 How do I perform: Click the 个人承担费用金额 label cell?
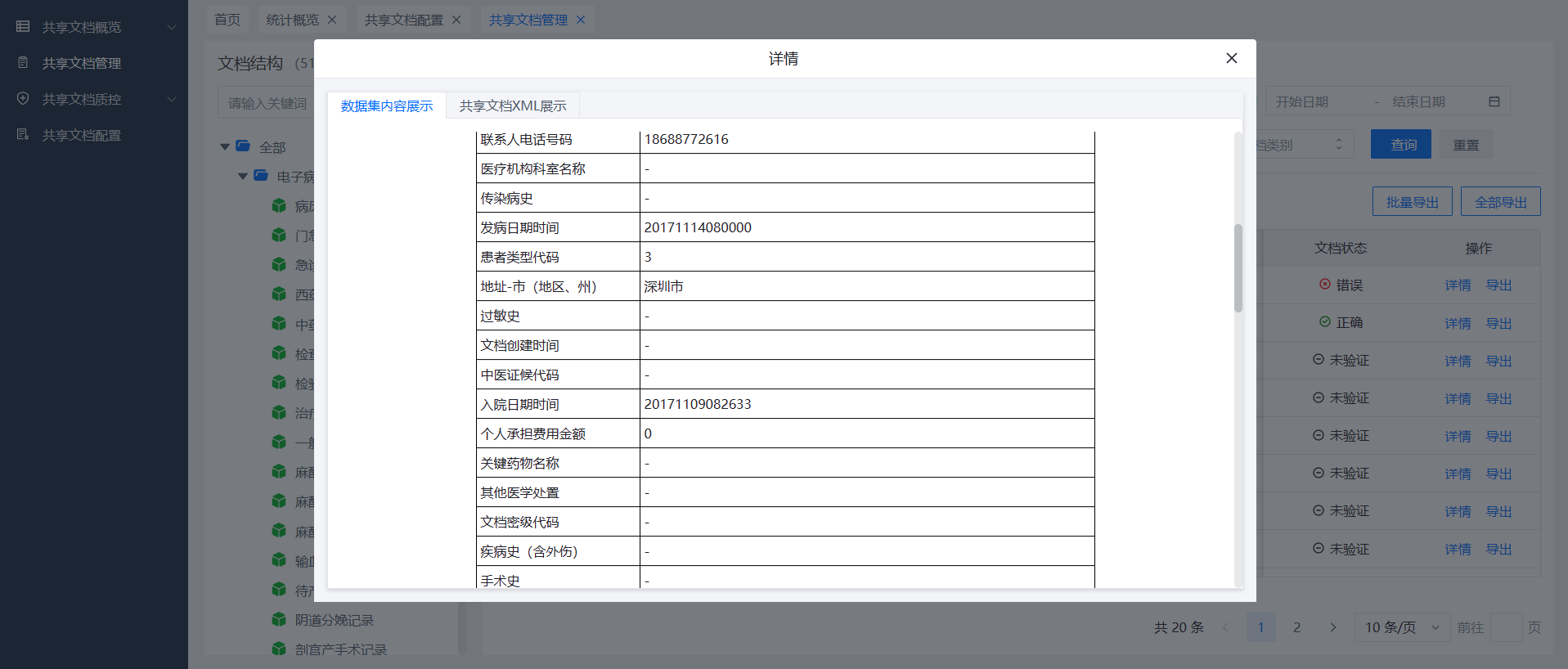click(x=558, y=433)
